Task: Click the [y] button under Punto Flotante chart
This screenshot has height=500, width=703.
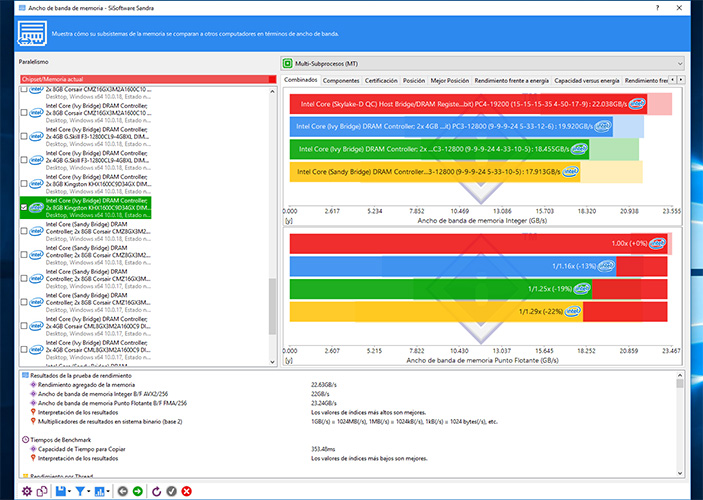Action: 289,361
